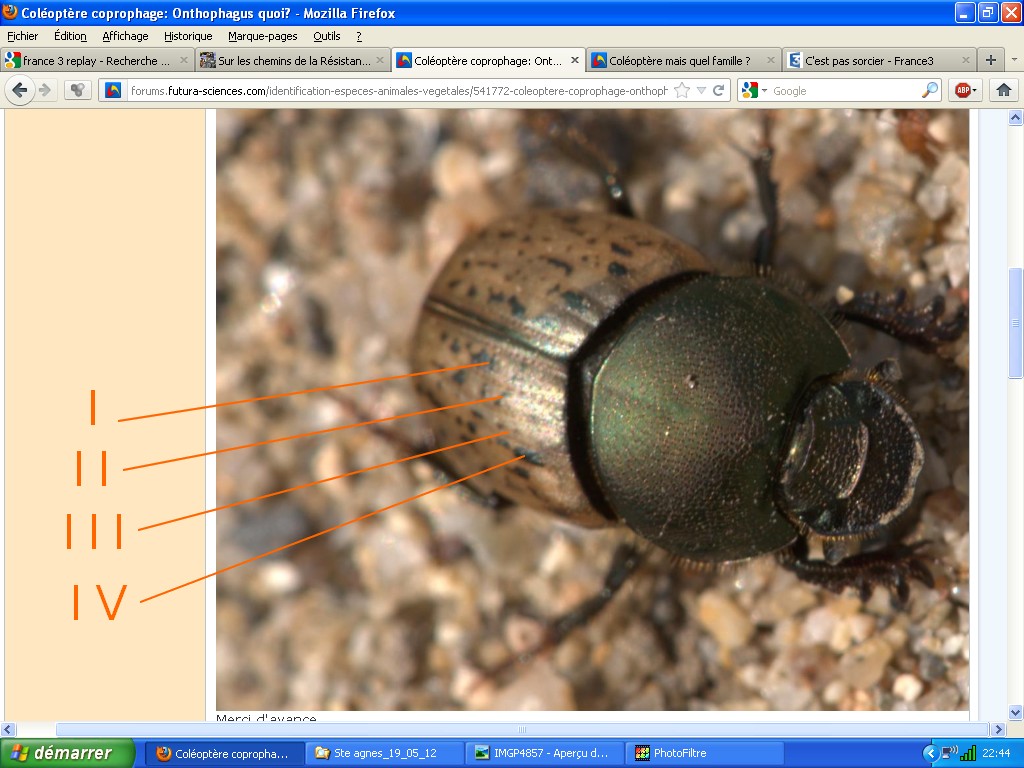
Task: Open IMGP4857 Aperçu window from taskbar
Action: [545, 753]
